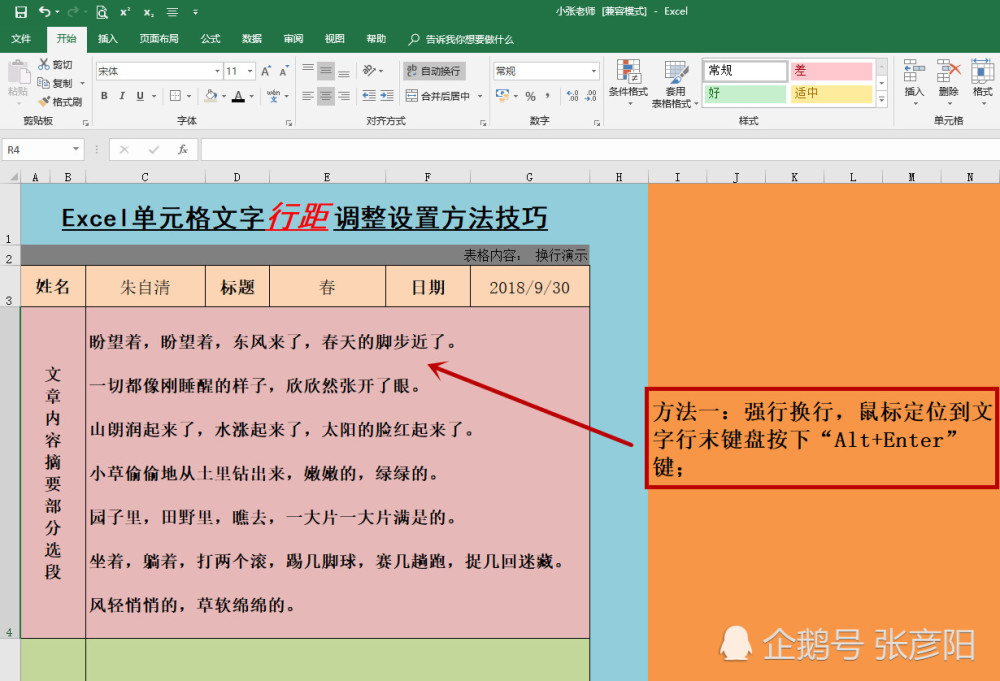The height and width of the screenshot is (681, 1000).
Task: Undo the last action
Action: 45,11
